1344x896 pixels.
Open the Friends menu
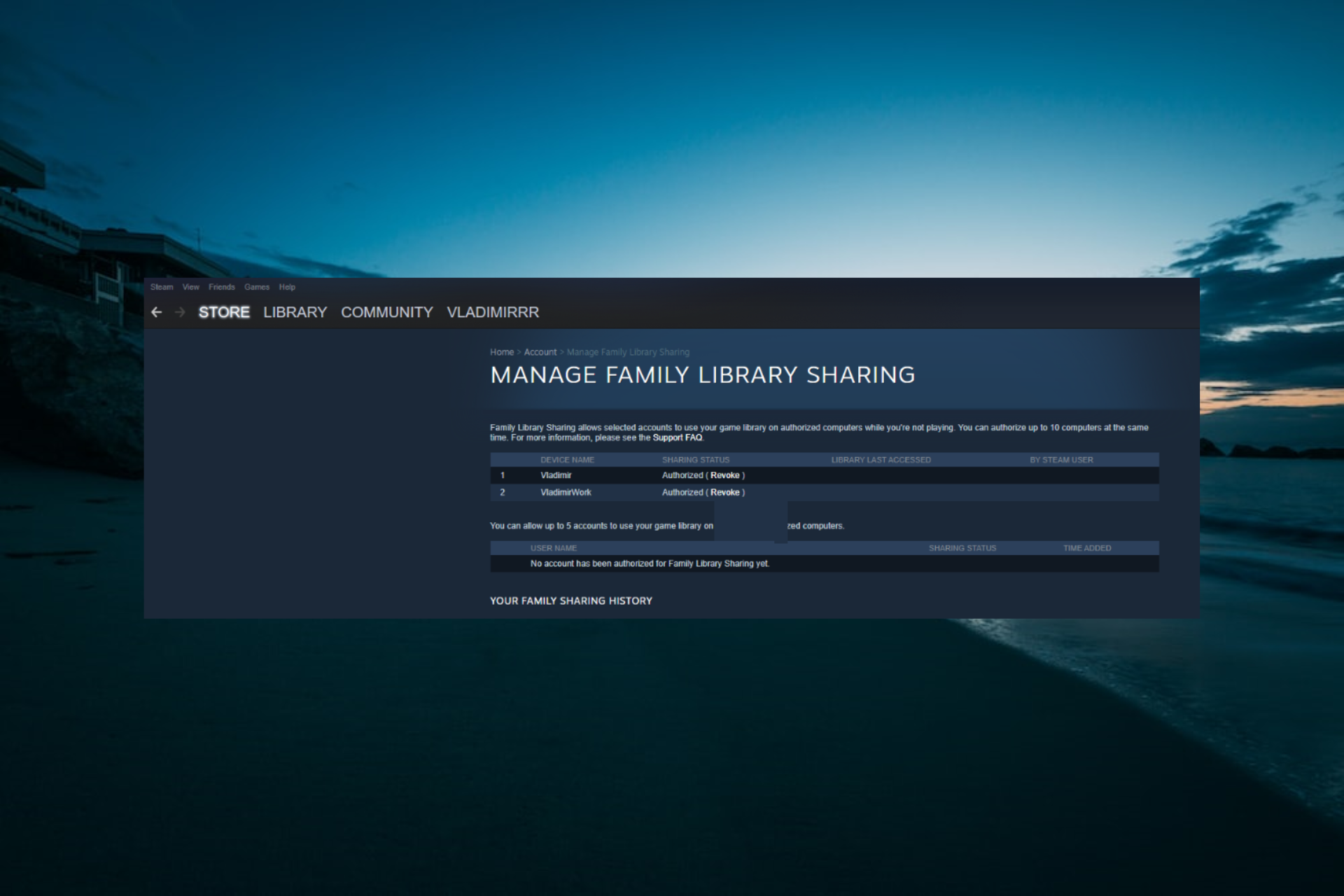pyautogui.click(x=222, y=287)
